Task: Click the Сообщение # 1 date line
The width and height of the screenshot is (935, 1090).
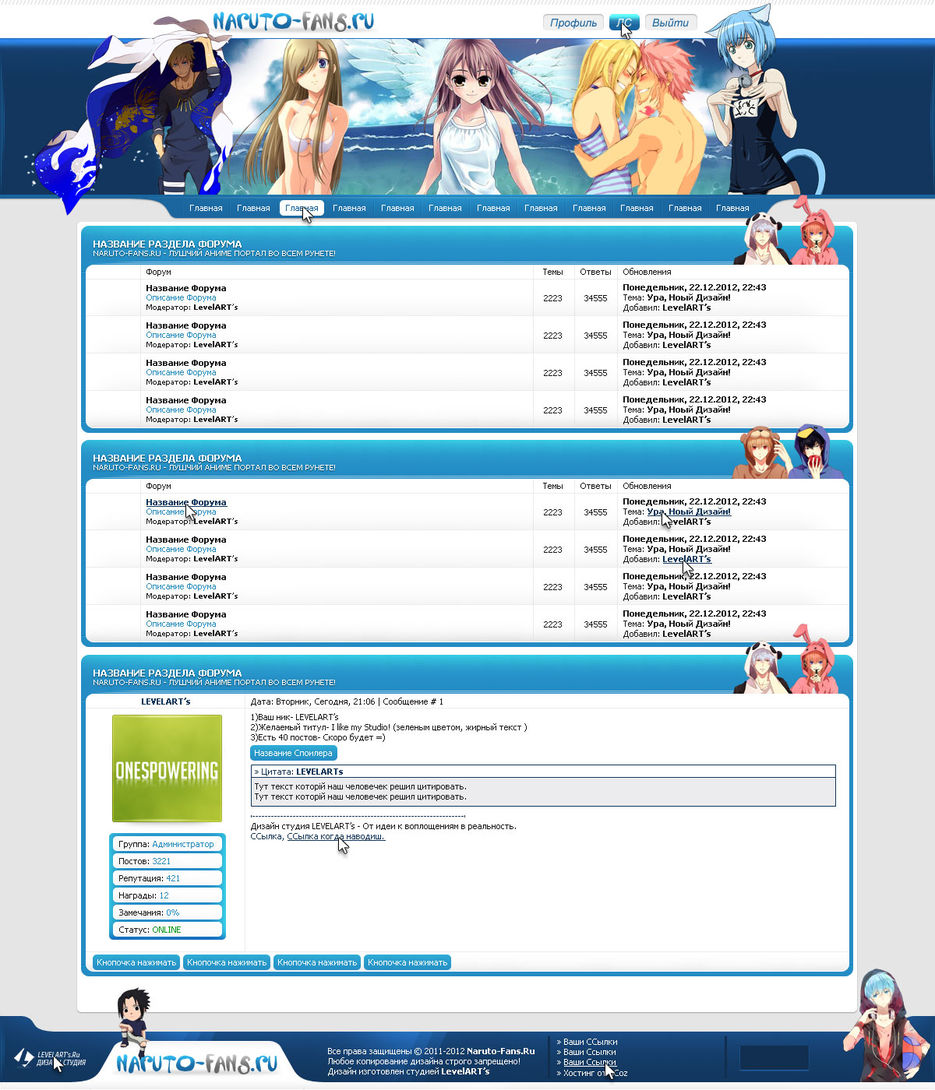Action: [347, 701]
